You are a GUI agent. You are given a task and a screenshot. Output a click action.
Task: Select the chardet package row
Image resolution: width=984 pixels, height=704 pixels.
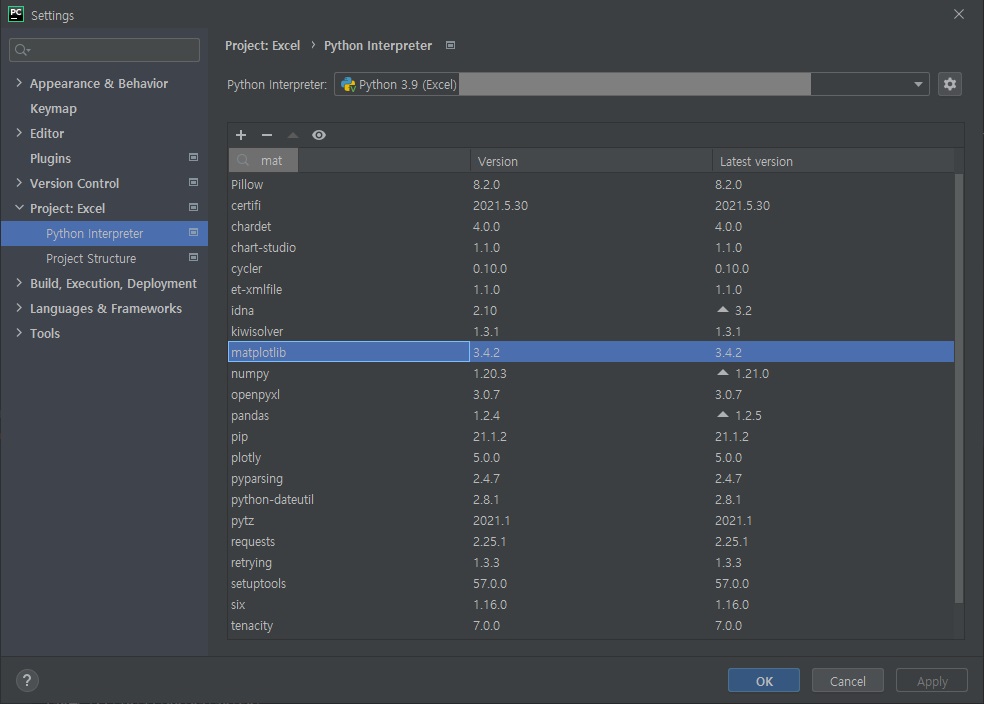click(x=591, y=227)
